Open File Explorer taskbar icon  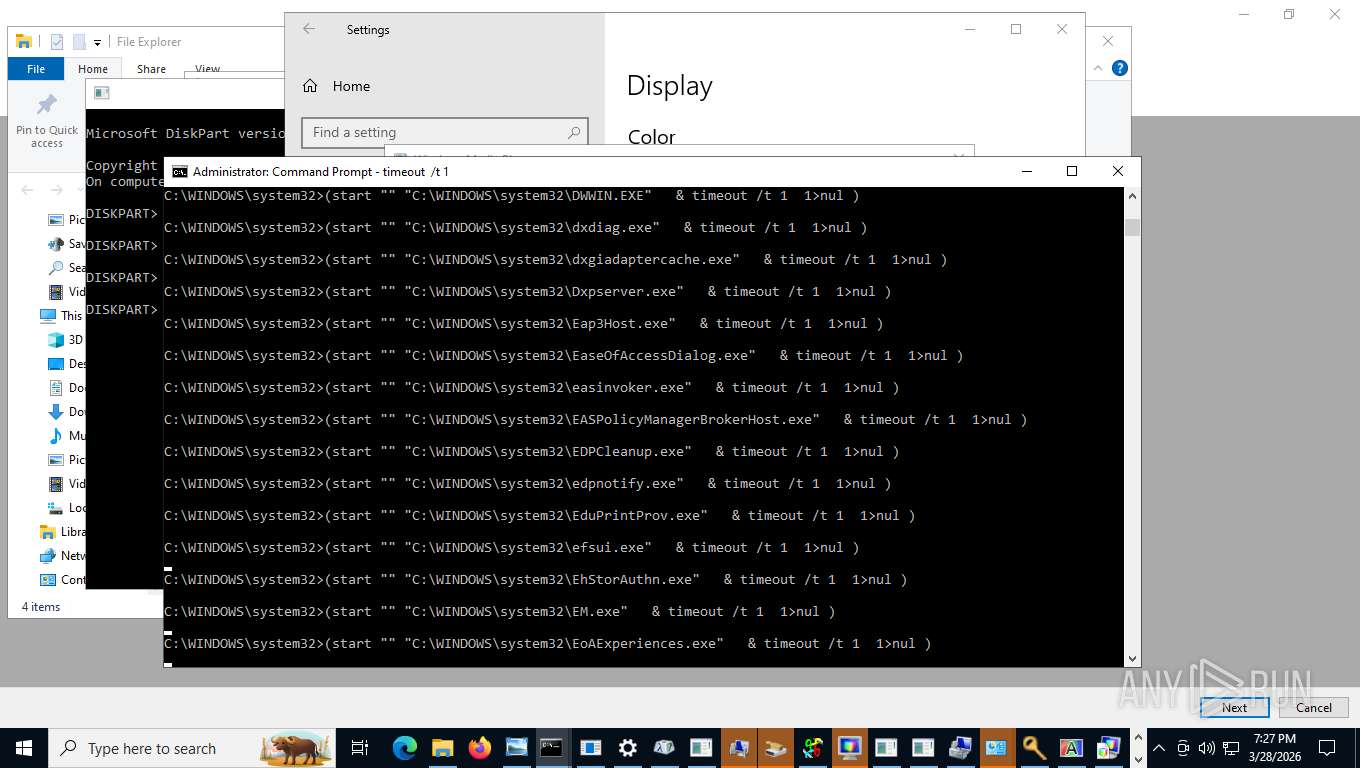click(x=442, y=748)
